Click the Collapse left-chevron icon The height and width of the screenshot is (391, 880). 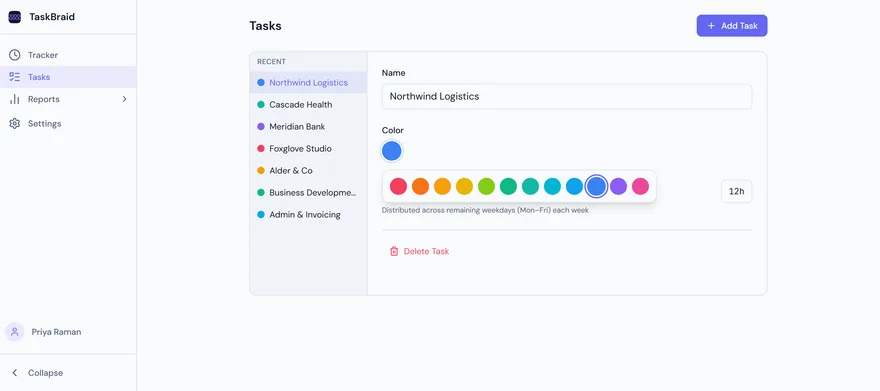point(15,373)
